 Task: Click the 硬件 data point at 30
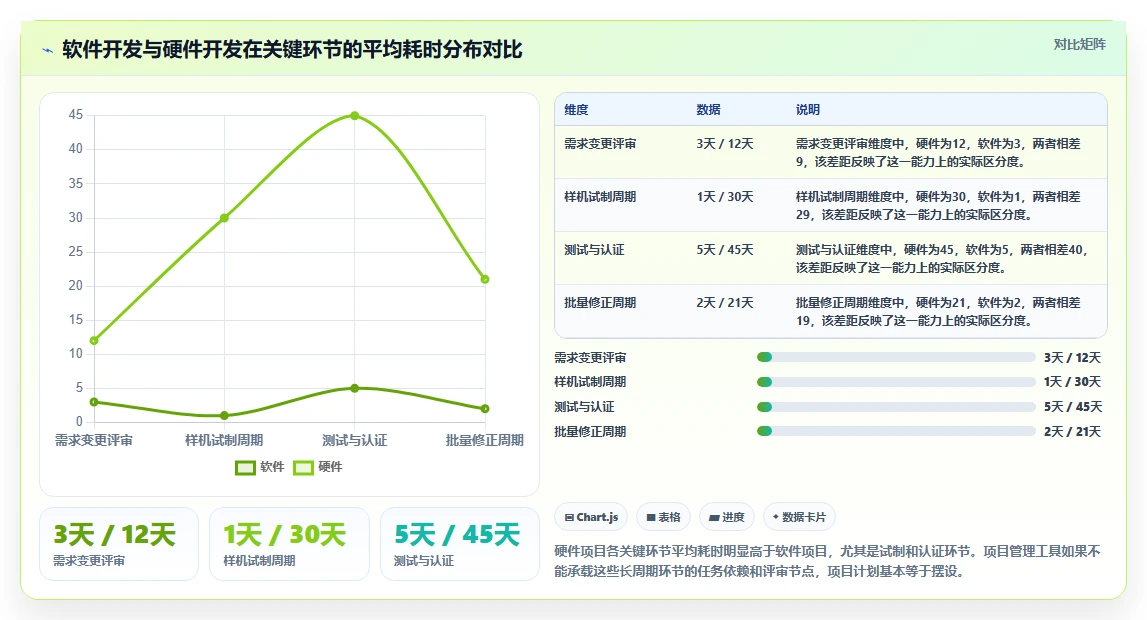point(225,218)
